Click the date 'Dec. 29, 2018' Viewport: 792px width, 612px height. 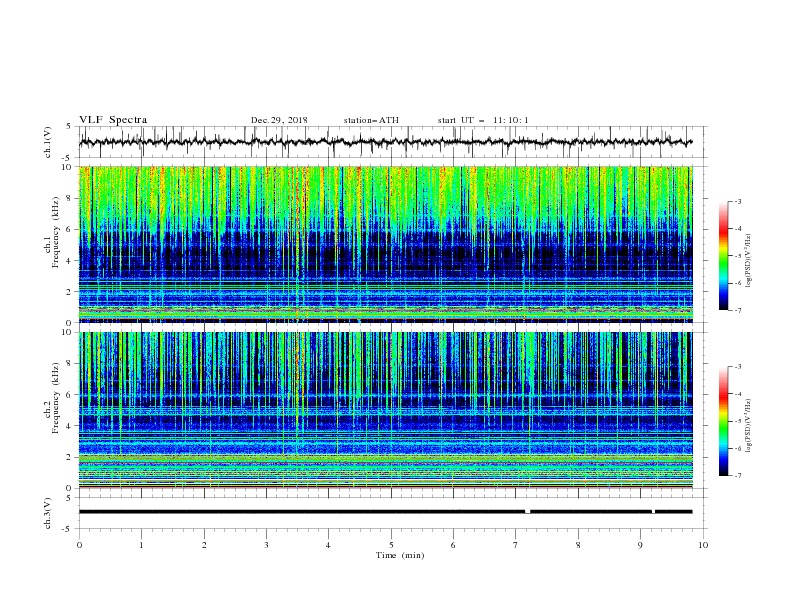click(279, 120)
